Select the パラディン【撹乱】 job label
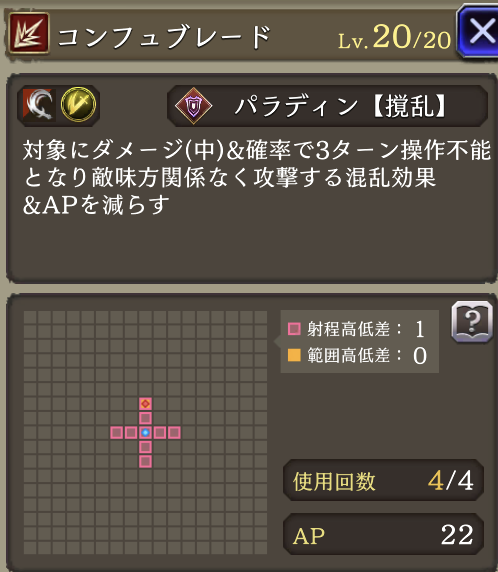This screenshot has height=572, width=498. (x=340, y=107)
